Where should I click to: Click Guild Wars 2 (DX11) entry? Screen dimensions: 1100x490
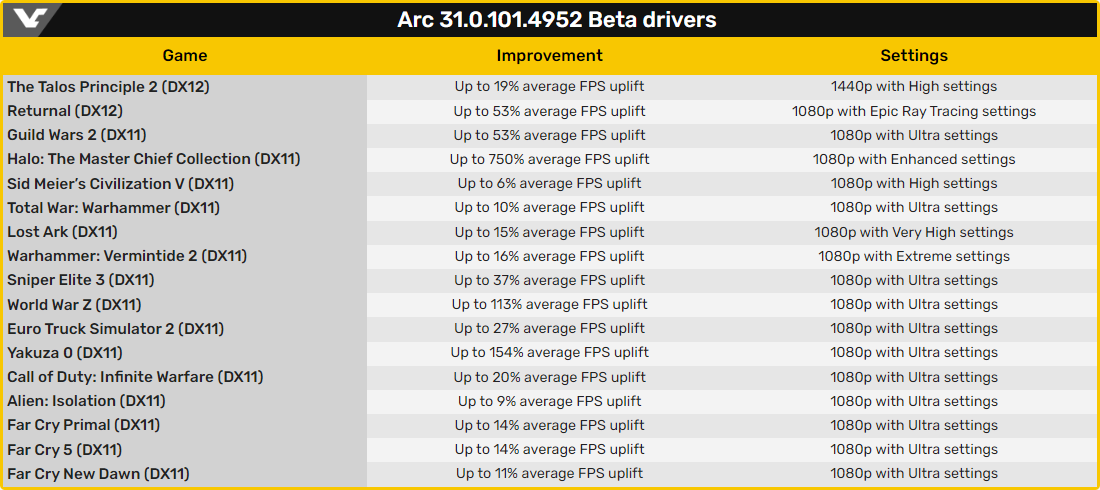(77, 135)
